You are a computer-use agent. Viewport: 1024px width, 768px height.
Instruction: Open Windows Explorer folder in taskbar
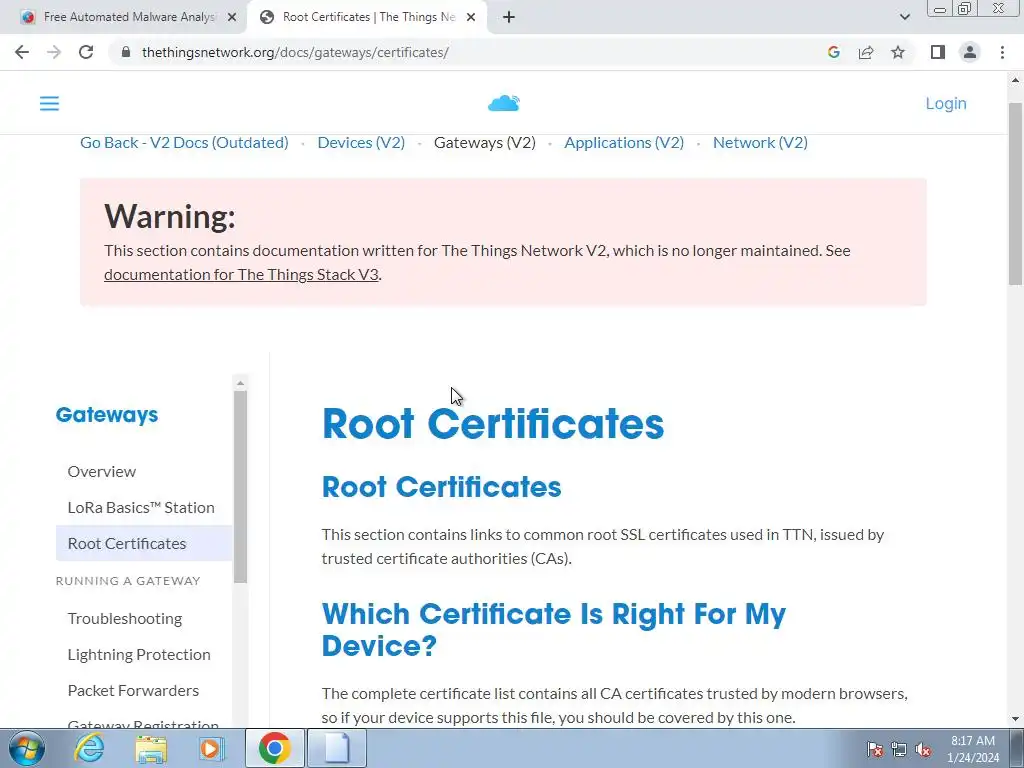tap(151, 748)
